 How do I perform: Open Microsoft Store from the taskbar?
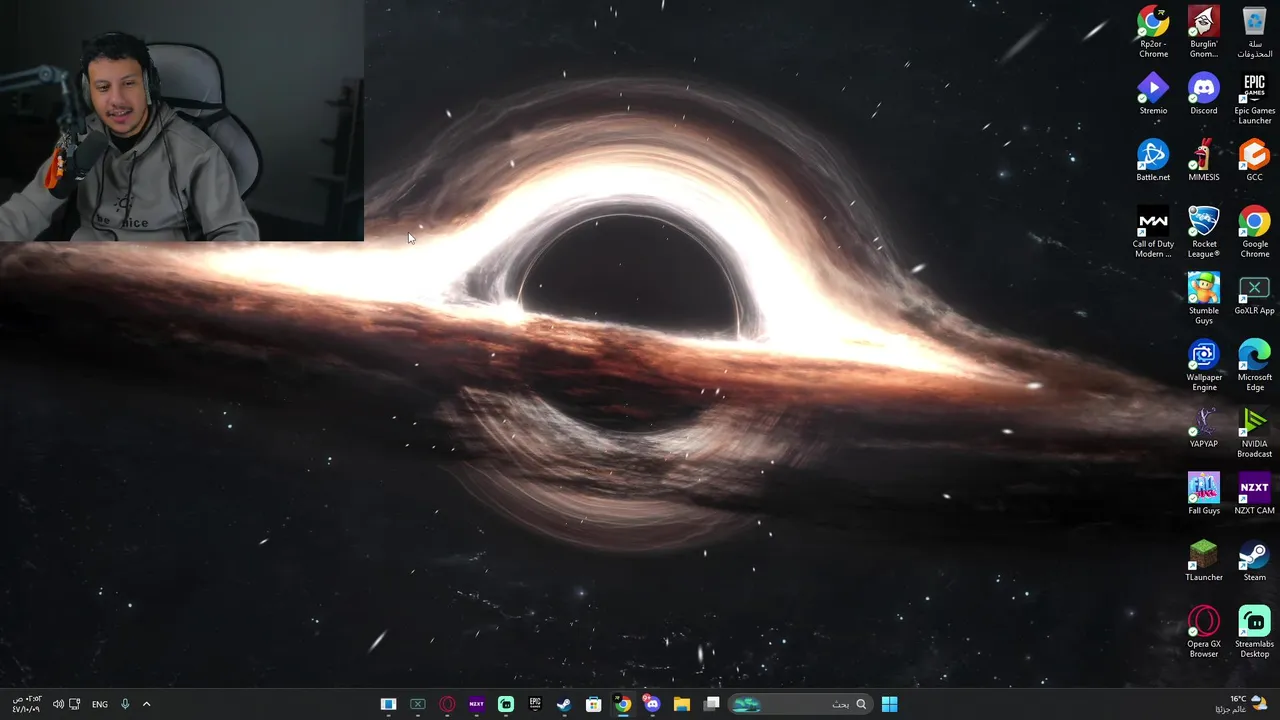(x=594, y=704)
